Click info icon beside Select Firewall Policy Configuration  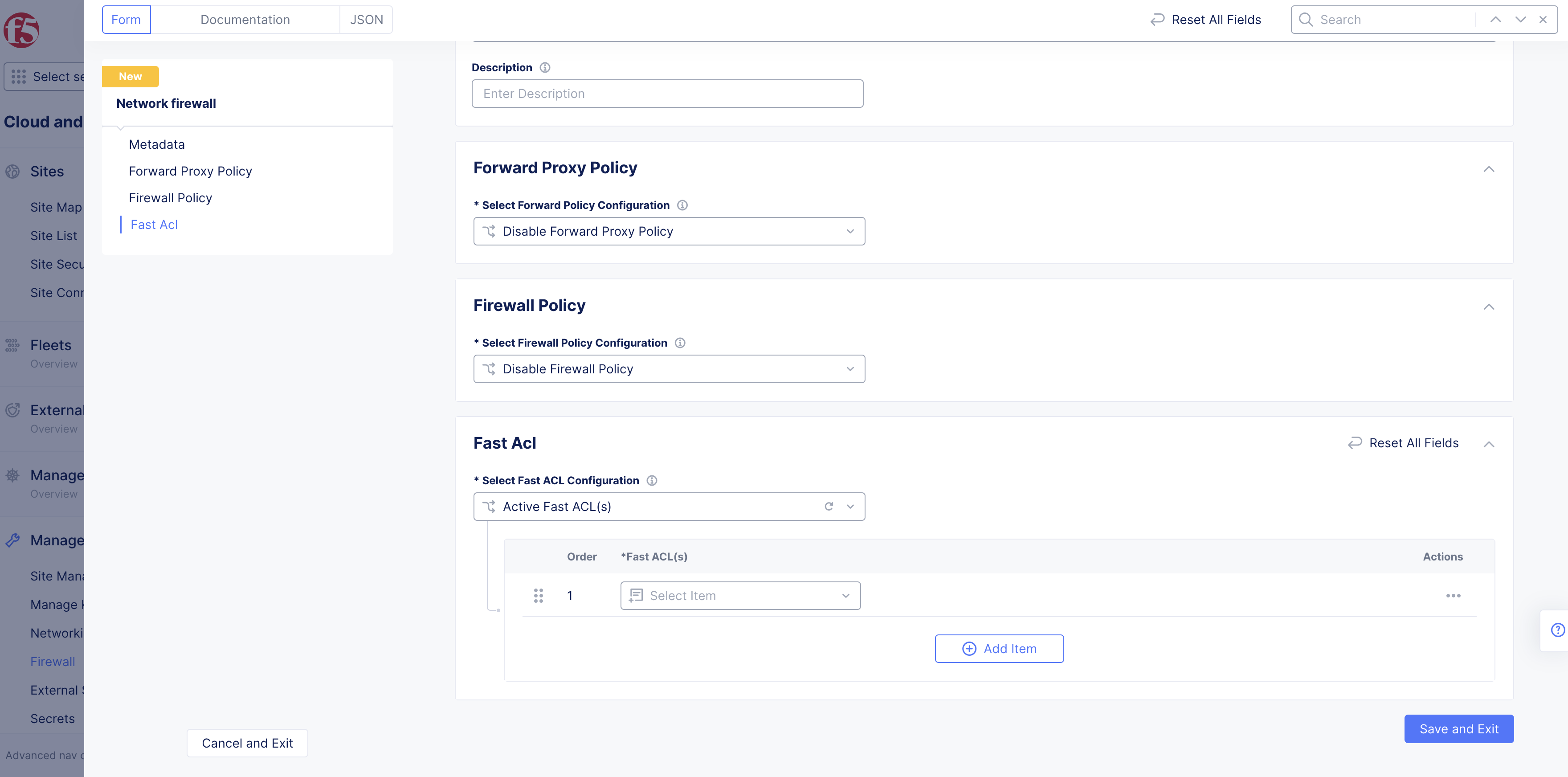pyautogui.click(x=680, y=343)
